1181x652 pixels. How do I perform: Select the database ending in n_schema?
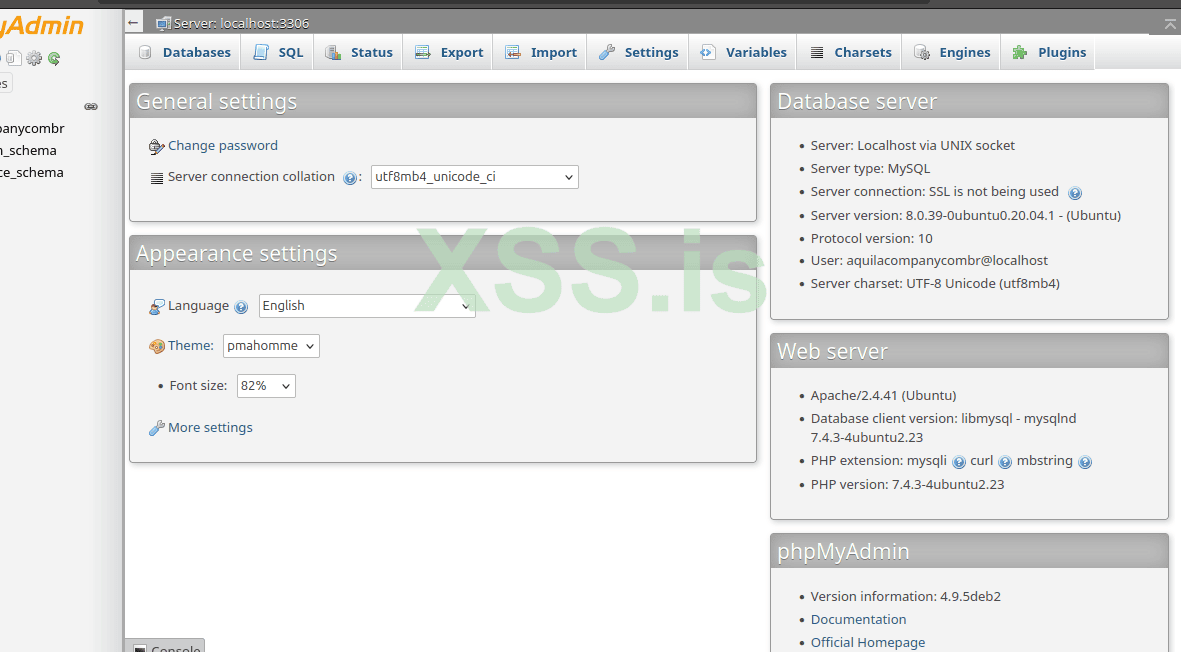(x=28, y=151)
